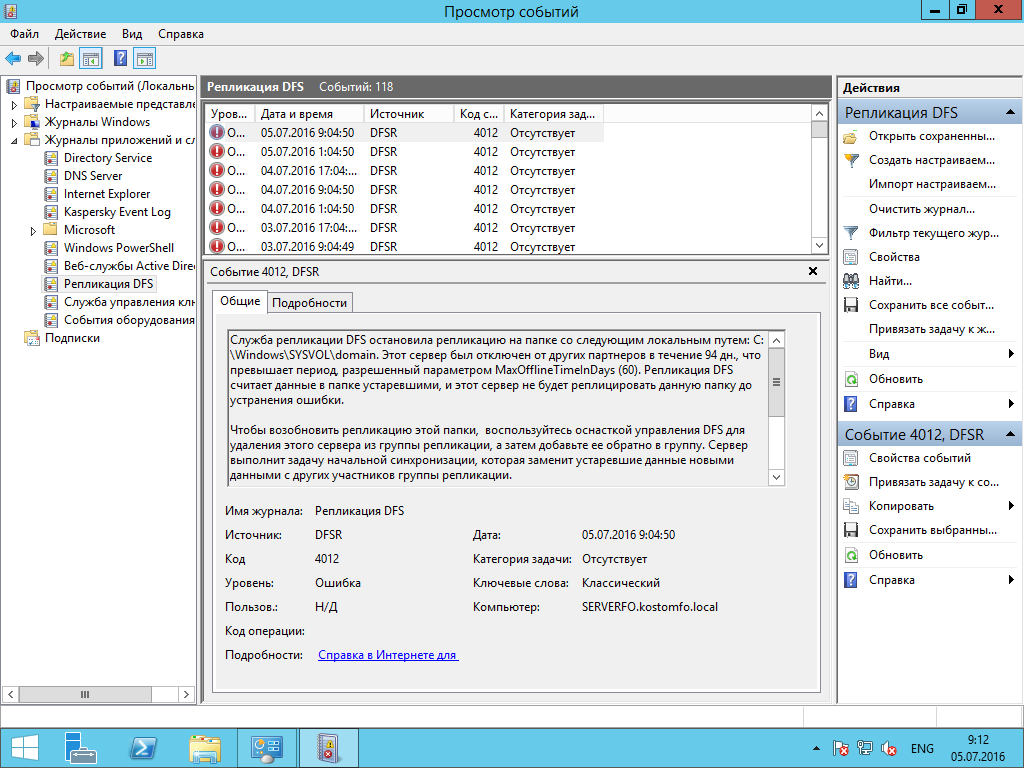Toggle the action pane toolbar icon
1024x768 pixels.
tap(144, 58)
